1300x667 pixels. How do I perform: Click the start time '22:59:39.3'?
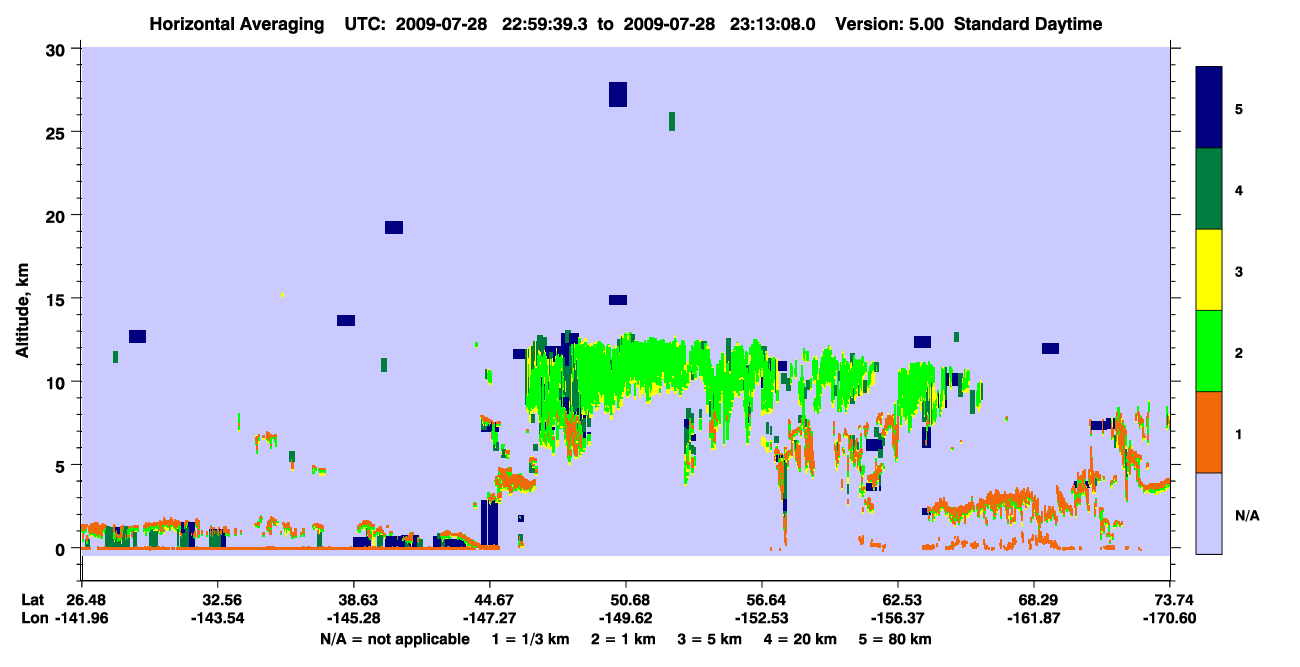pyautogui.click(x=544, y=24)
